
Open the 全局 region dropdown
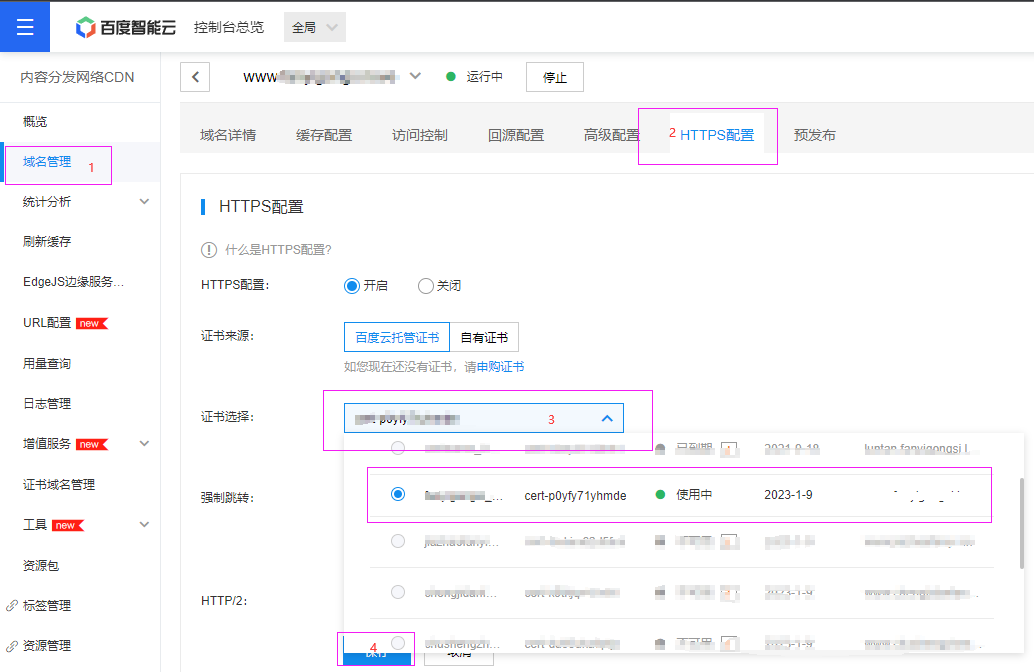click(x=315, y=27)
